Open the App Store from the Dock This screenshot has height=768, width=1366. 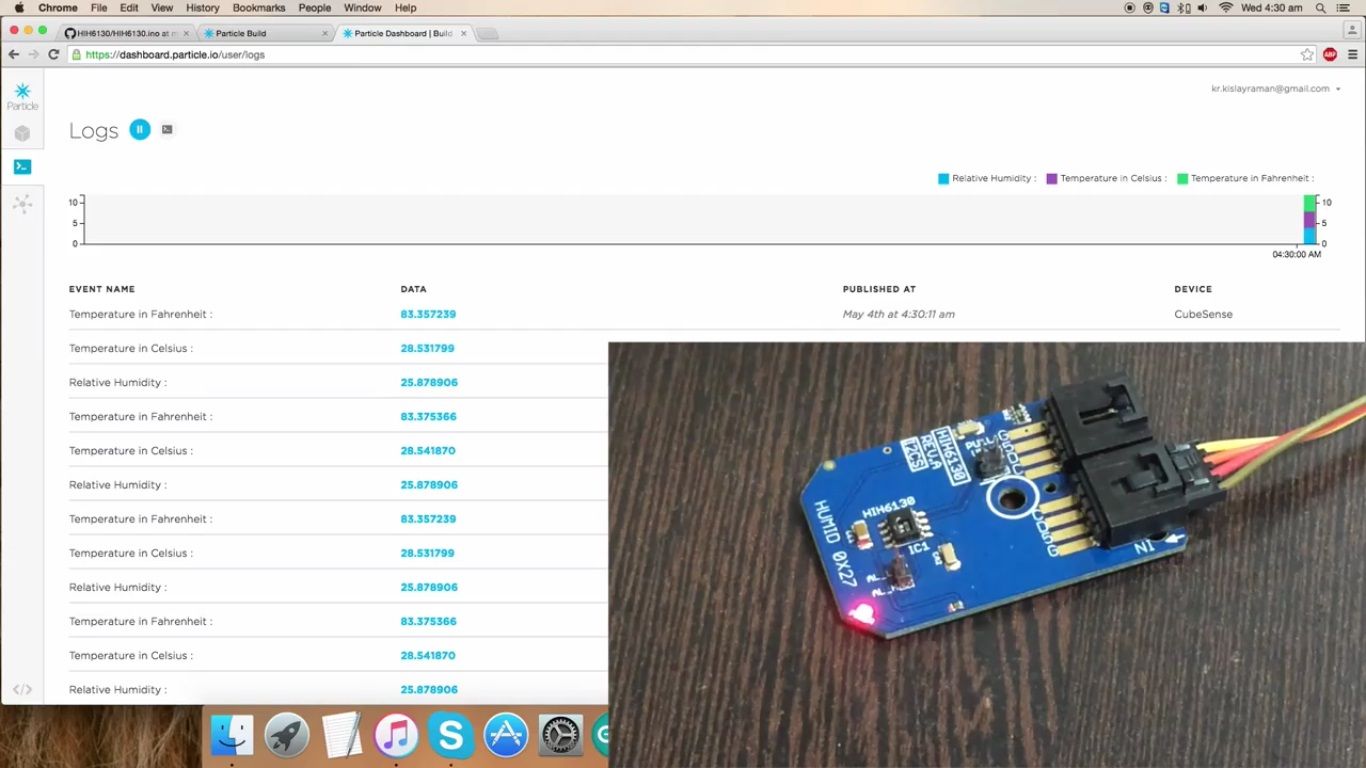coord(505,735)
